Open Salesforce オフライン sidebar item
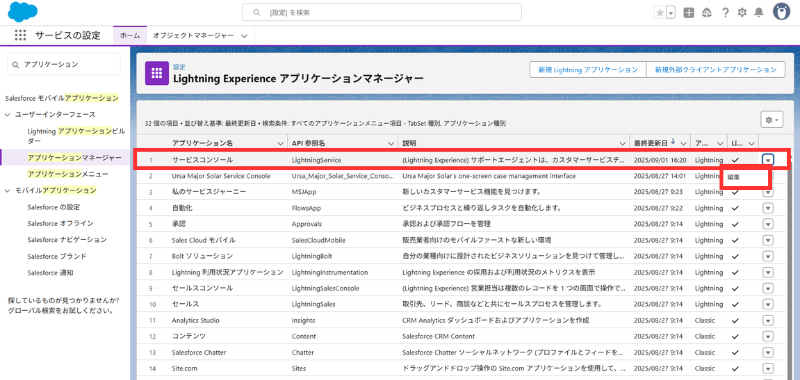The image size is (800, 380). pos(60,223)
